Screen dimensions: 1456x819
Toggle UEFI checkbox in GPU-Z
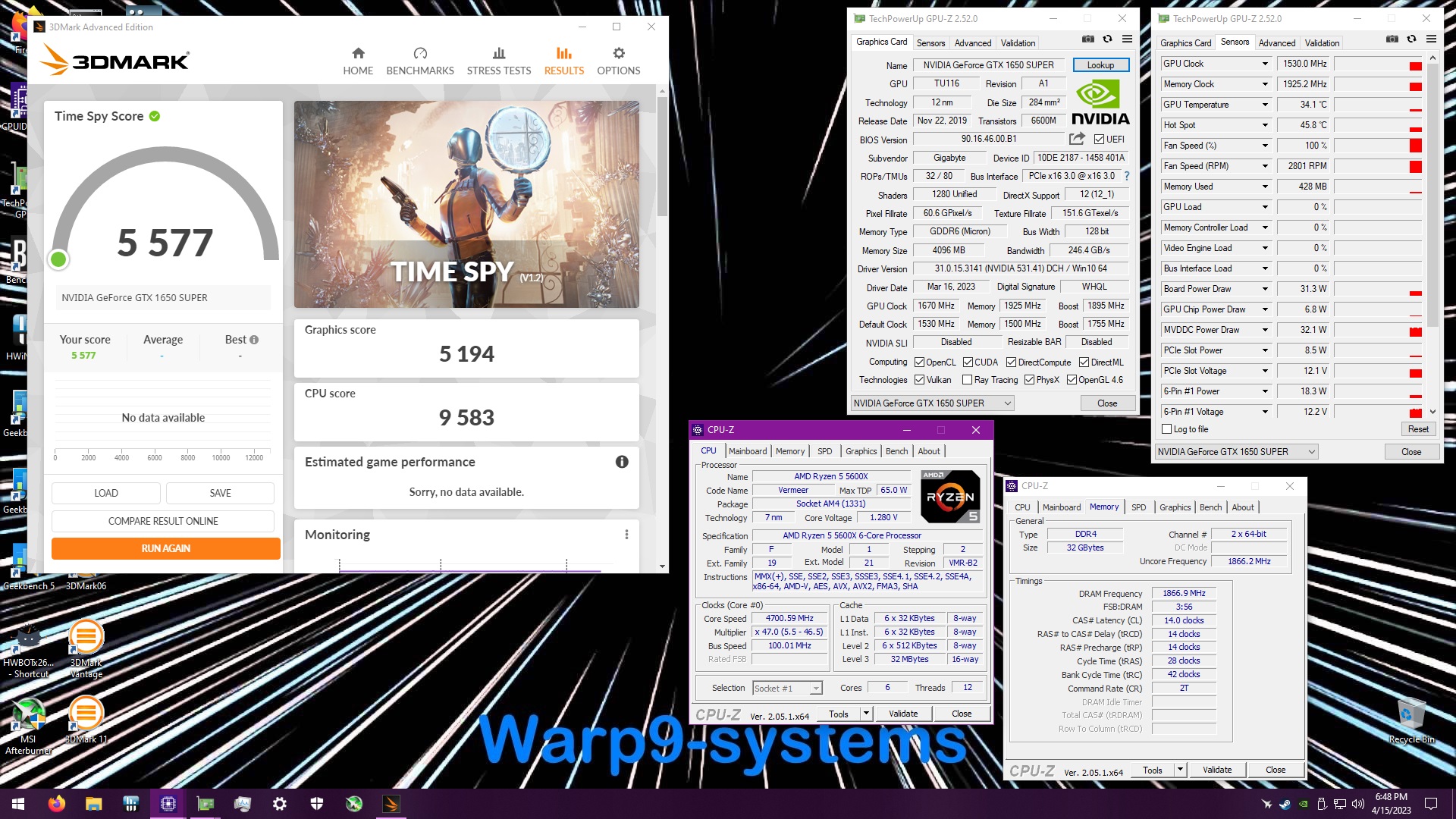coord(1099,140)
